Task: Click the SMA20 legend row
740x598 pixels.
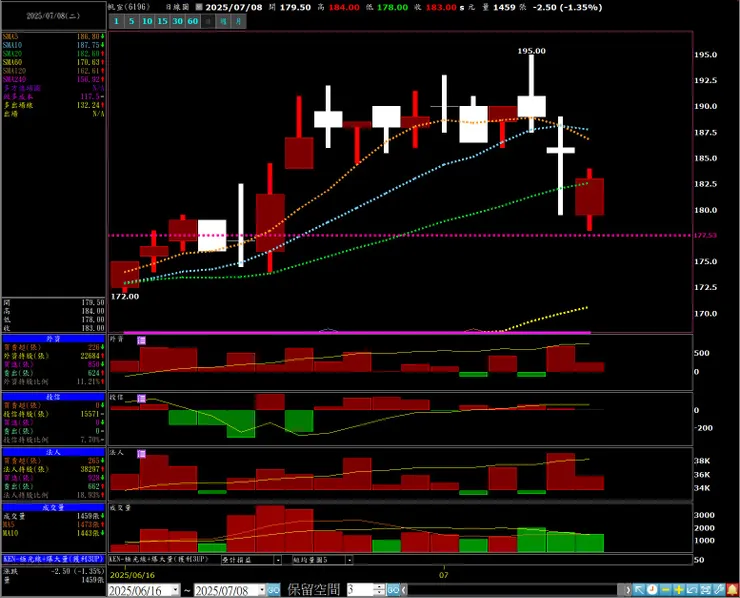Action: [x=53, y=54]
